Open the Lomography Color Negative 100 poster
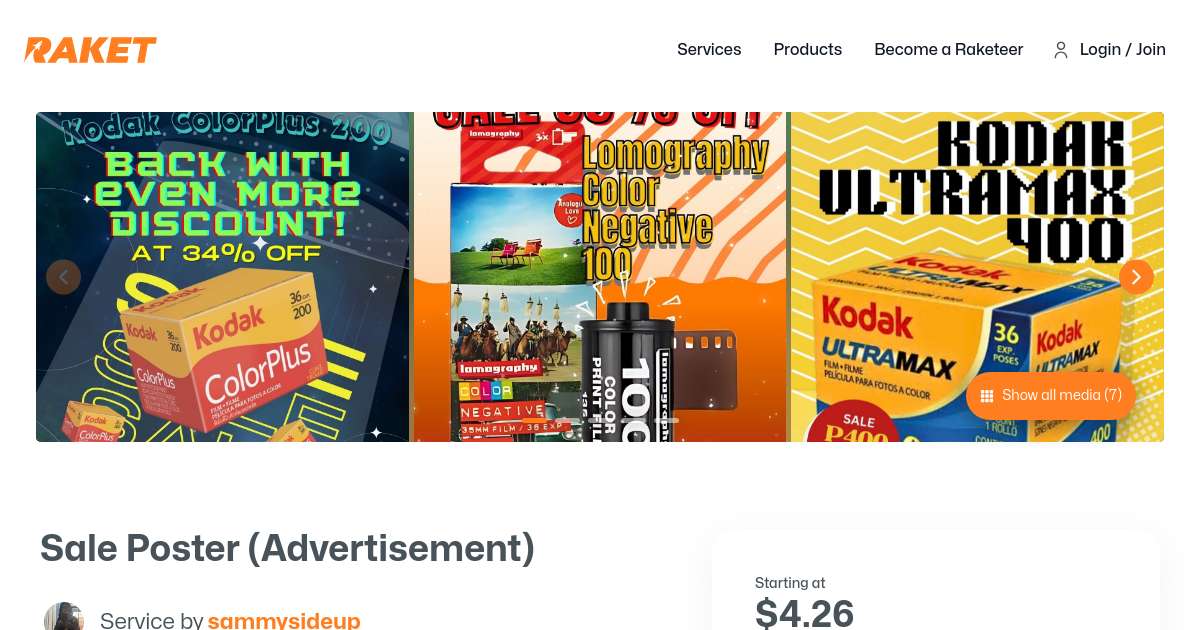This screenshot has width=1200, height=630. coord(600,277)
